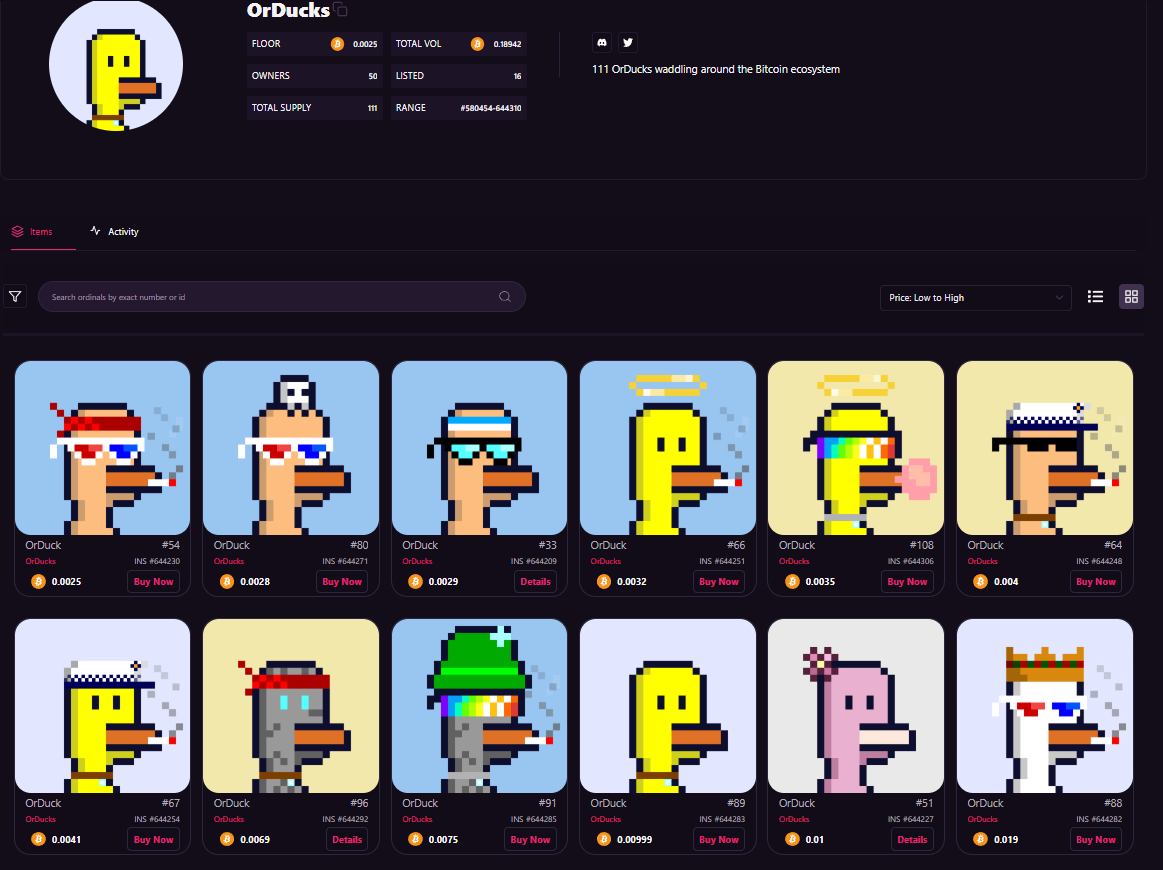Switch to list view icon

pyautogui.click(x=1095, y=297)
